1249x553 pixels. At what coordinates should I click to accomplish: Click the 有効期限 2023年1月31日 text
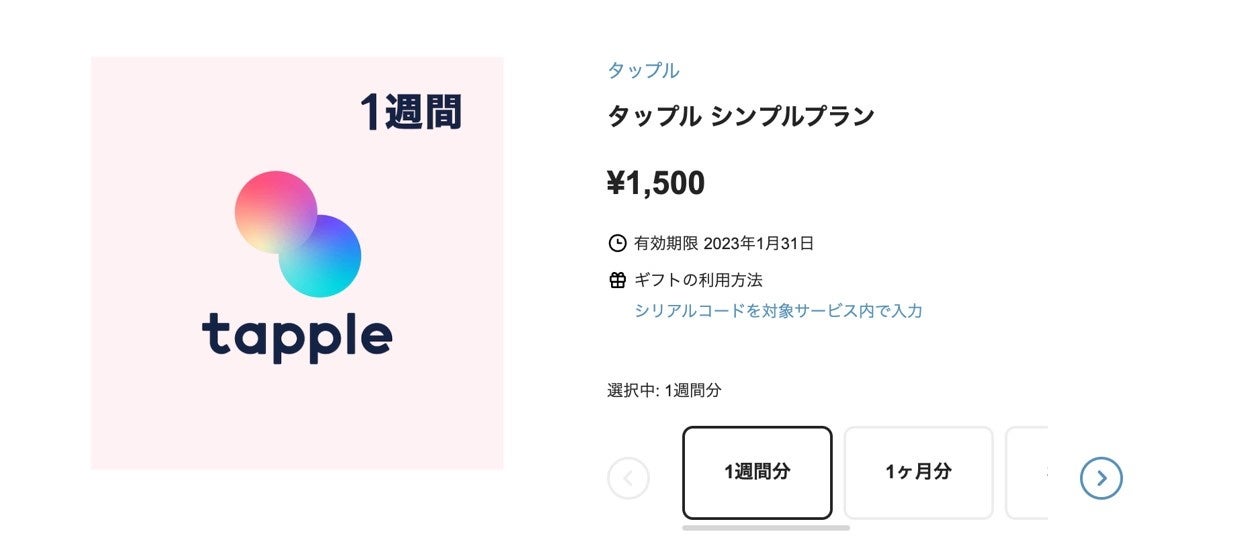724,243
